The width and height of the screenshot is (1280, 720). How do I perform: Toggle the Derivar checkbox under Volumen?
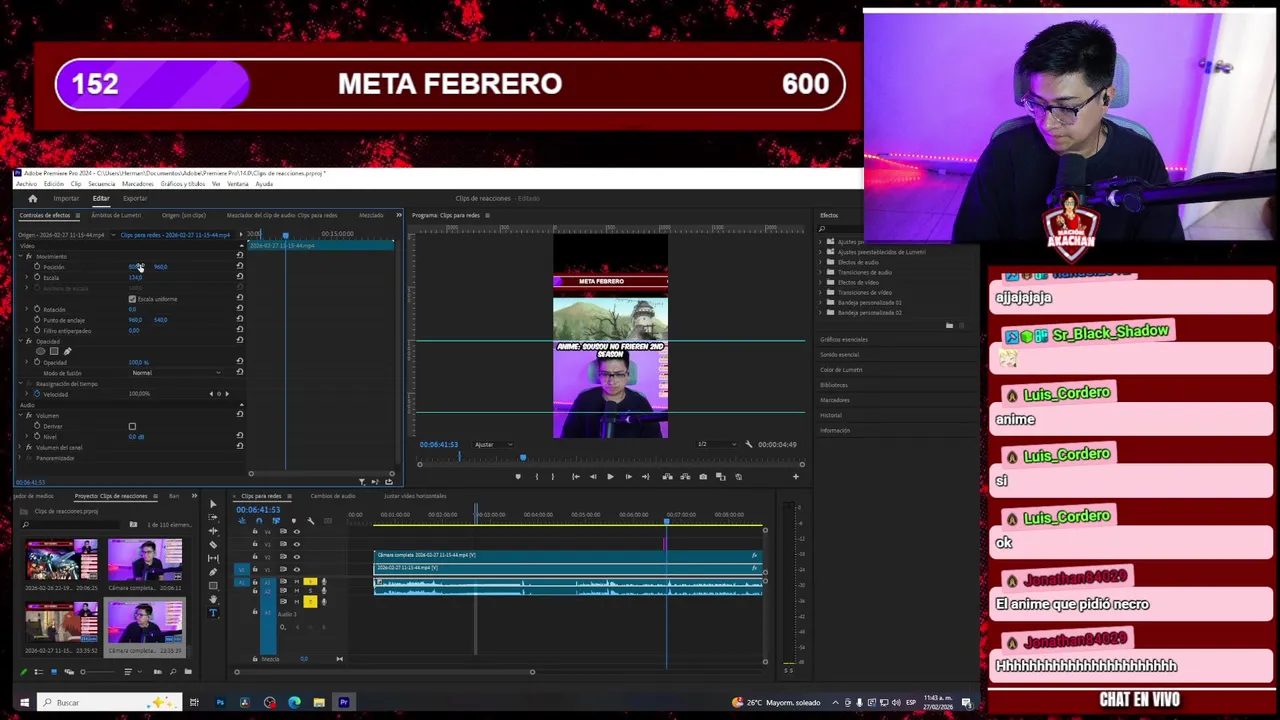pyautogui.click(x=132, y=426)
